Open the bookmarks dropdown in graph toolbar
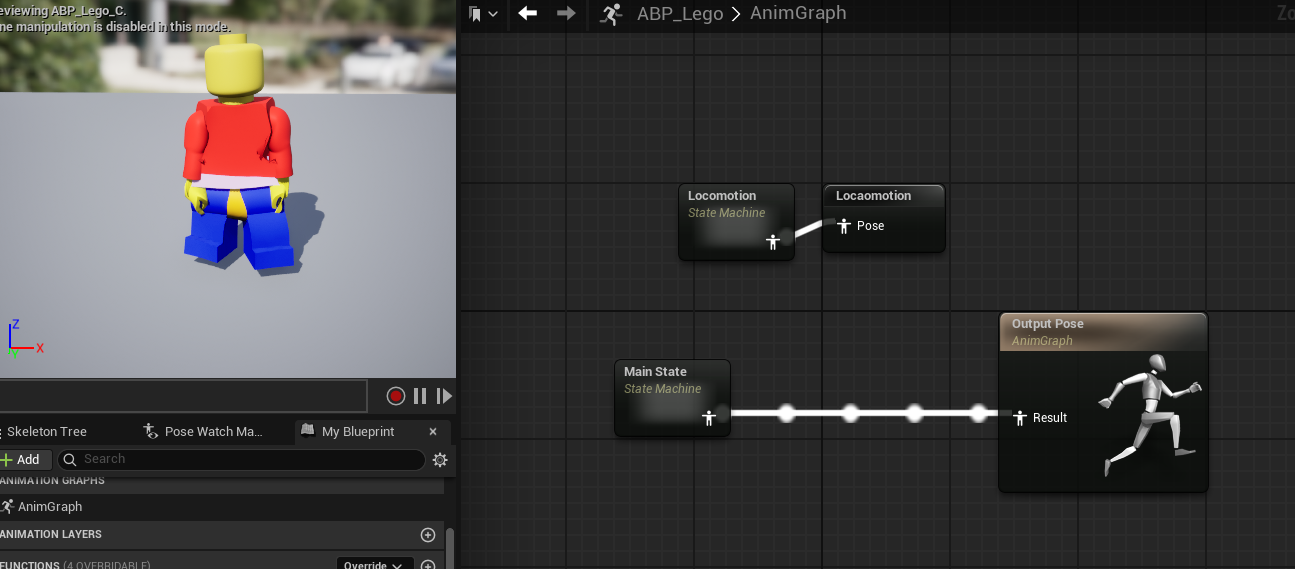This screenshot has width=1295, height=569. 483,14
